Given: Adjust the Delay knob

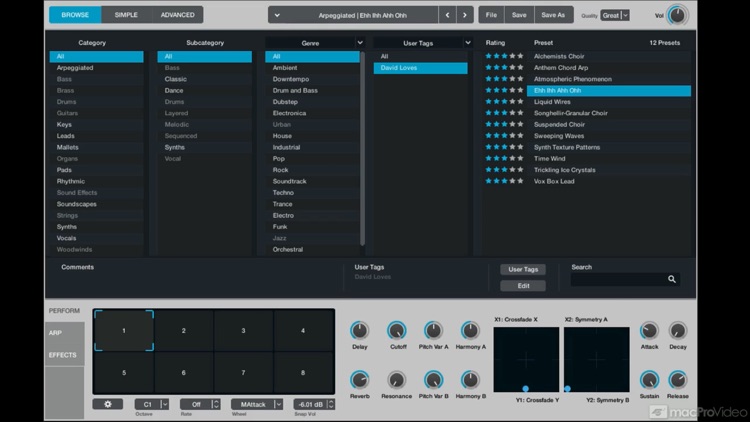Looking at the screenshot, I should (x=359, y=331).
